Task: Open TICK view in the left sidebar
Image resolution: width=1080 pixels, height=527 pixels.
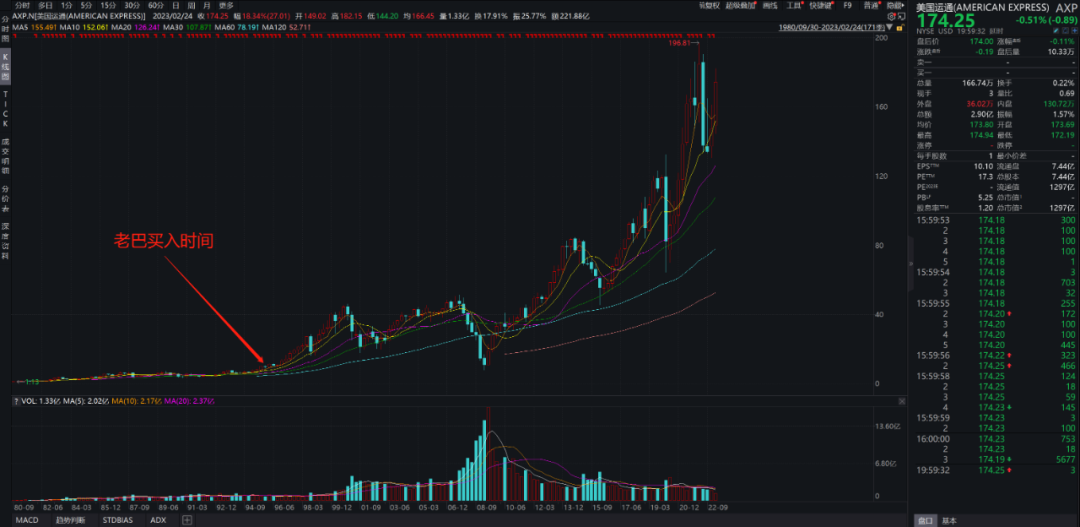Action: point(6,110)
